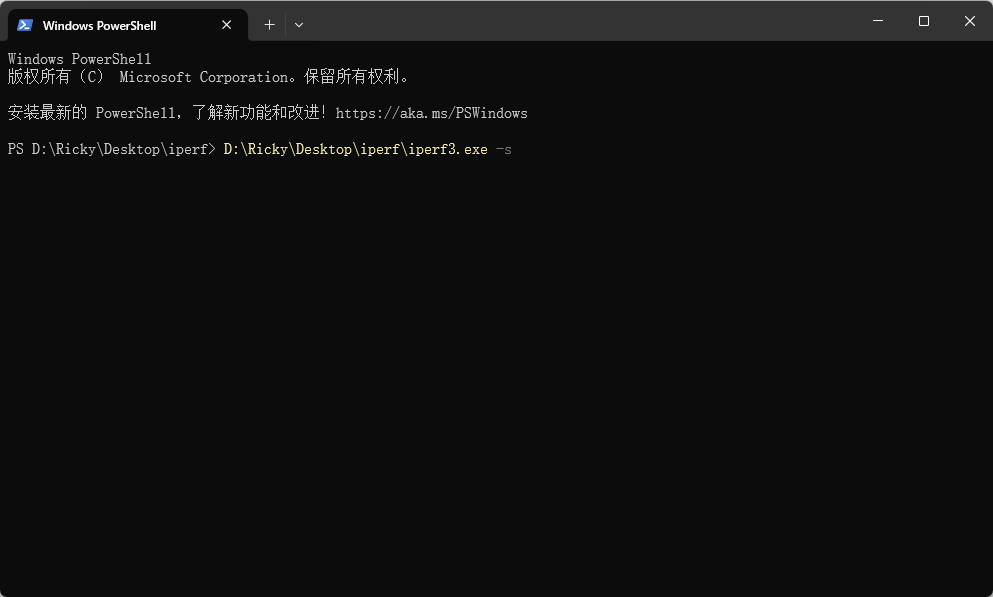Close the terminal window
This screenshot has height=597, width=993.
(969, 20)
